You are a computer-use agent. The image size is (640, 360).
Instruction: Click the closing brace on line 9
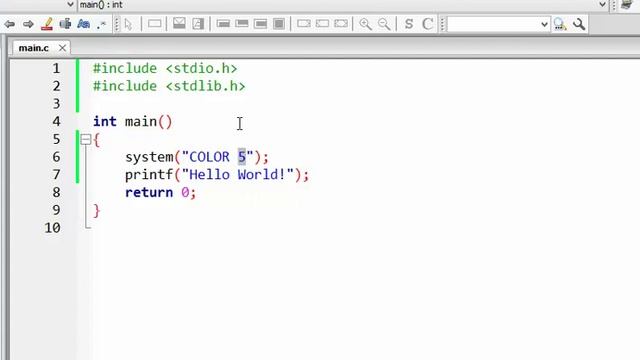coord(97,210)
